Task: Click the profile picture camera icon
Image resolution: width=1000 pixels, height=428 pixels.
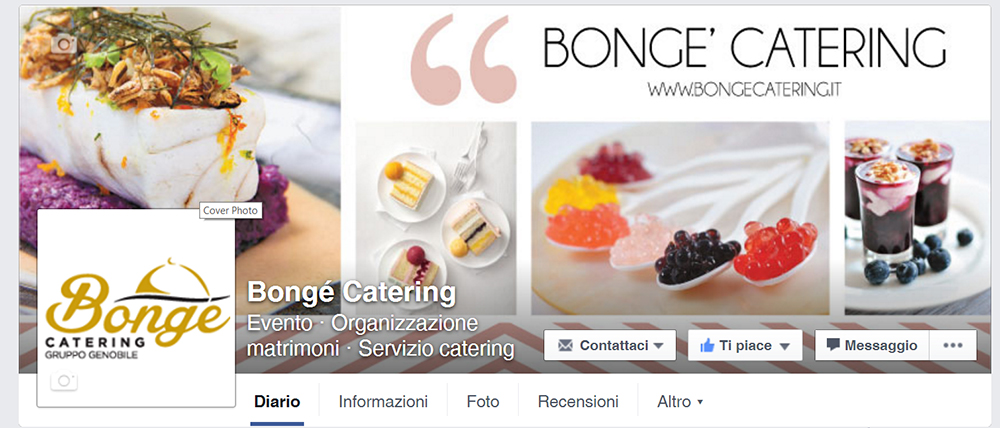Action: point(63,381)
